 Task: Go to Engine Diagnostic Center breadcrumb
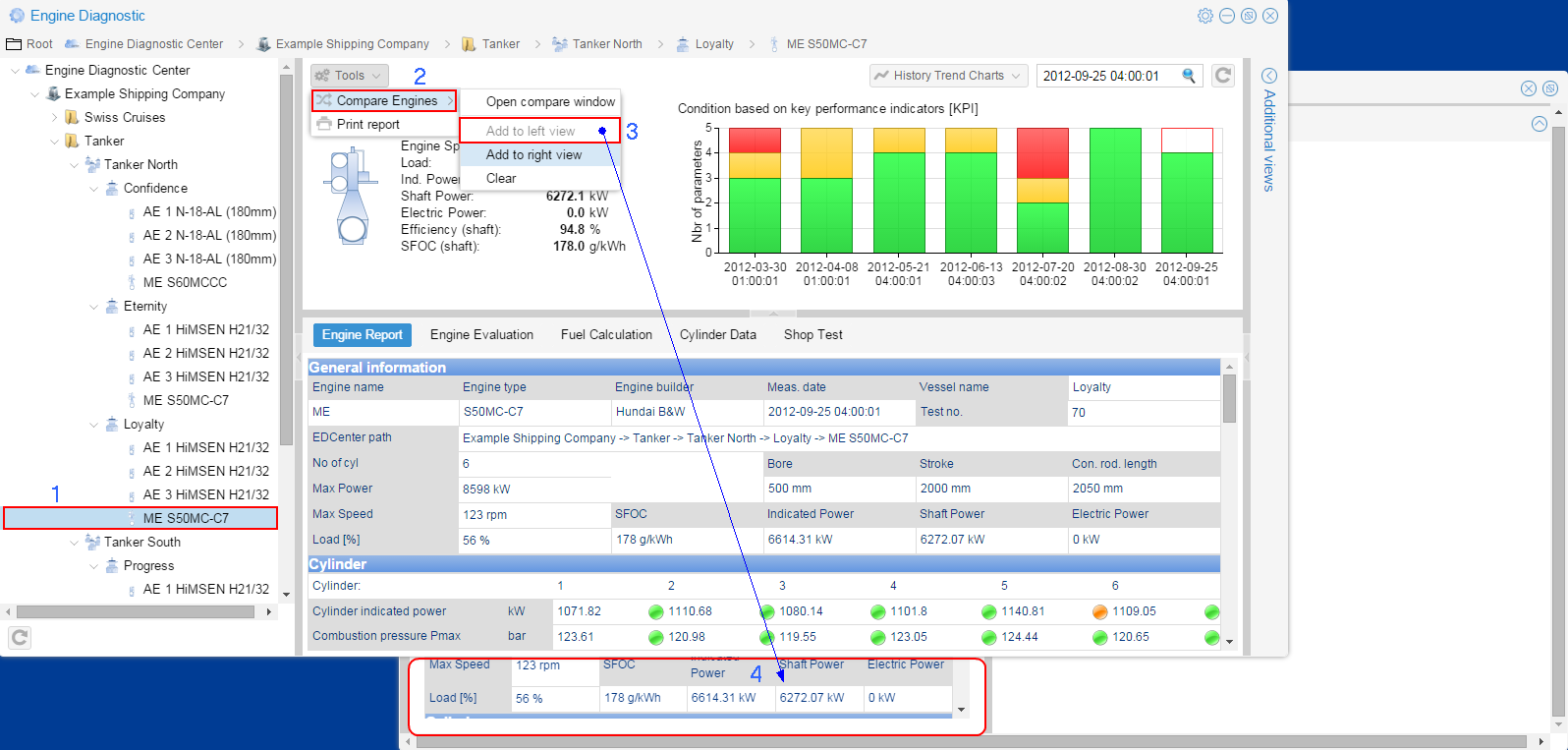(x=153, y=44)
